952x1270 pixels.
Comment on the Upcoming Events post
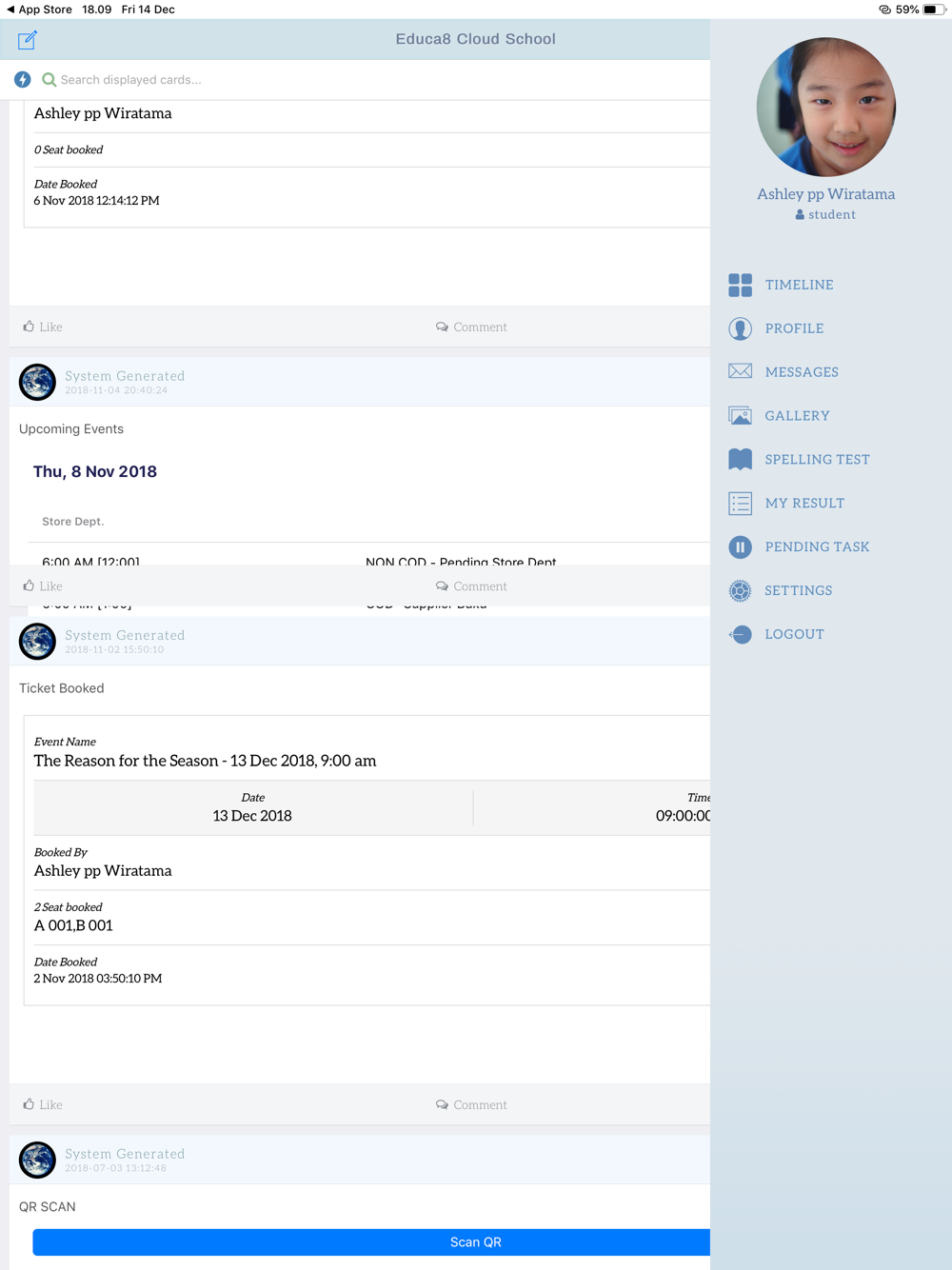click(x=471, y=586)
